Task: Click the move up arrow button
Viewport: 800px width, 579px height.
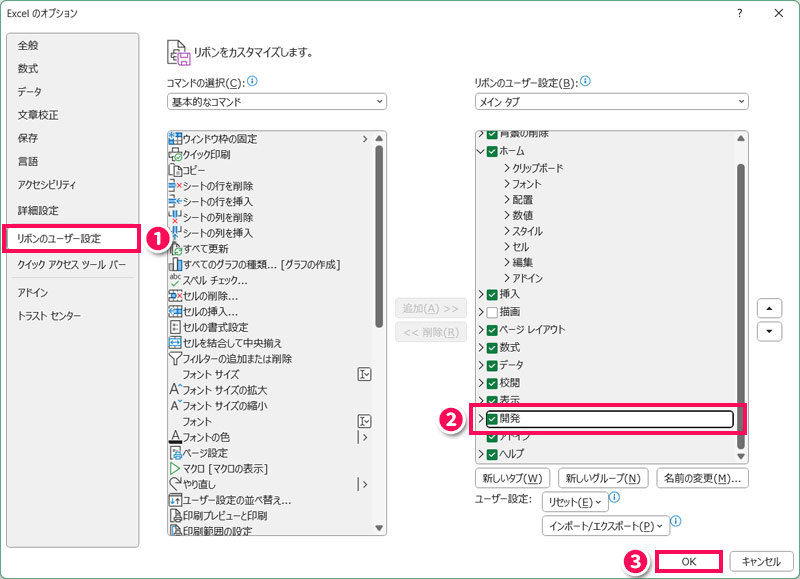Action: point(769,308)
